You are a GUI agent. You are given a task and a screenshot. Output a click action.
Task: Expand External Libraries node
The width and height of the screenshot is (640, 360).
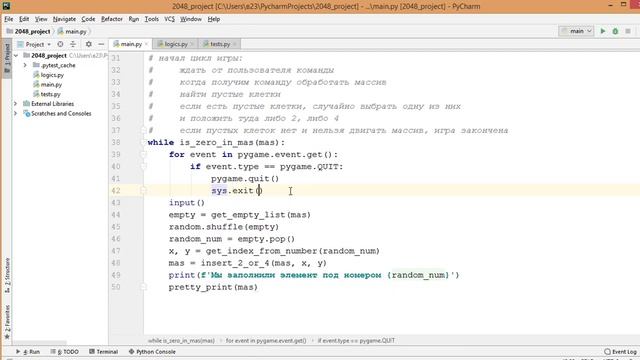16,104
